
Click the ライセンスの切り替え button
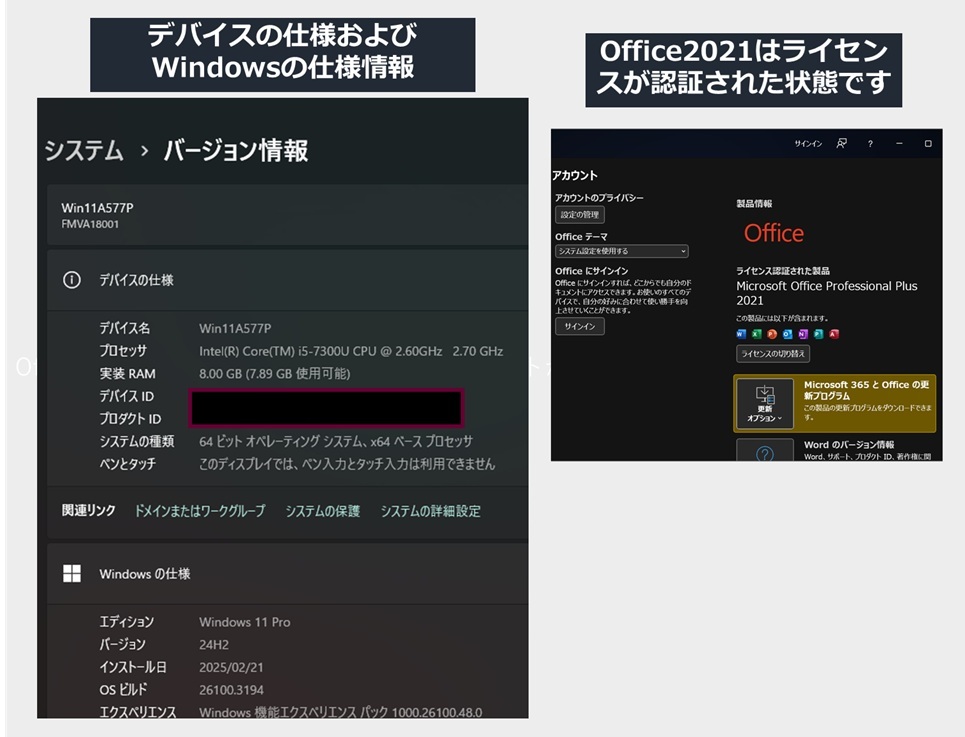(773, 354)
